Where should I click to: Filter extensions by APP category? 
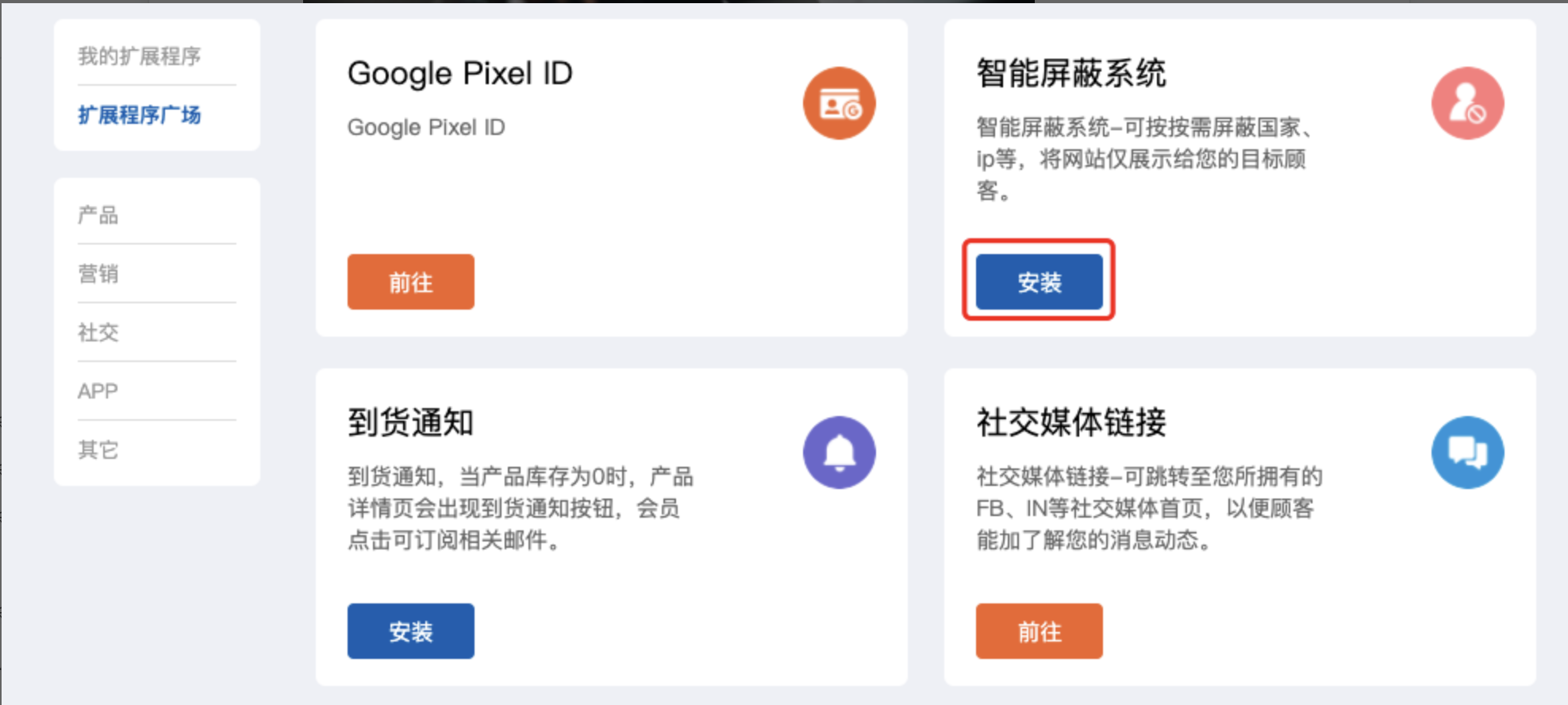point(98,391)
